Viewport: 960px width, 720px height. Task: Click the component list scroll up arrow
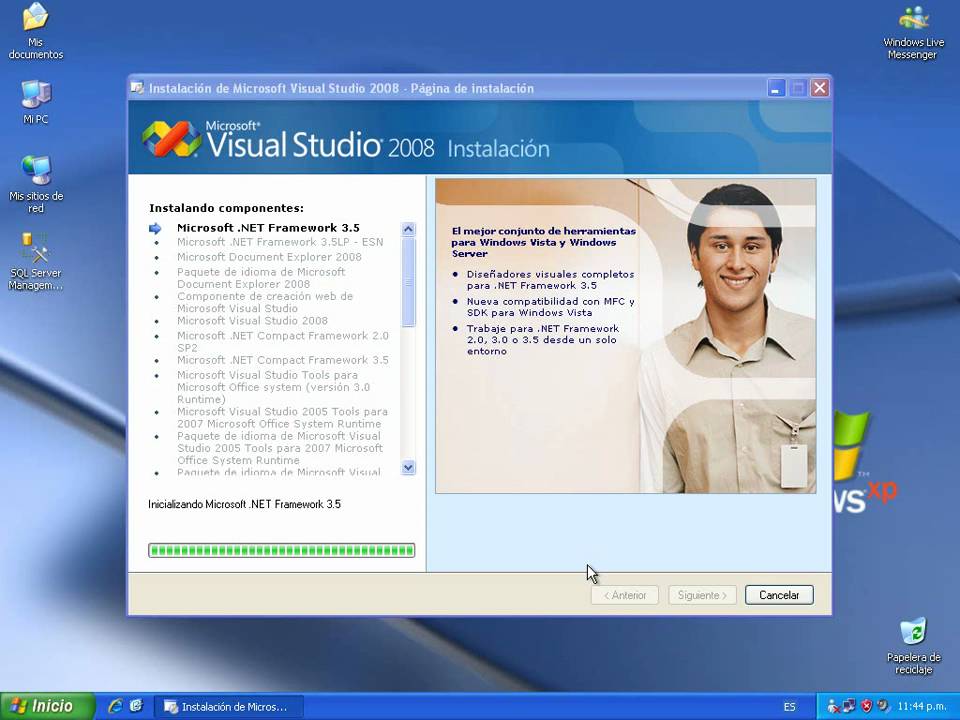coord(408,230)
